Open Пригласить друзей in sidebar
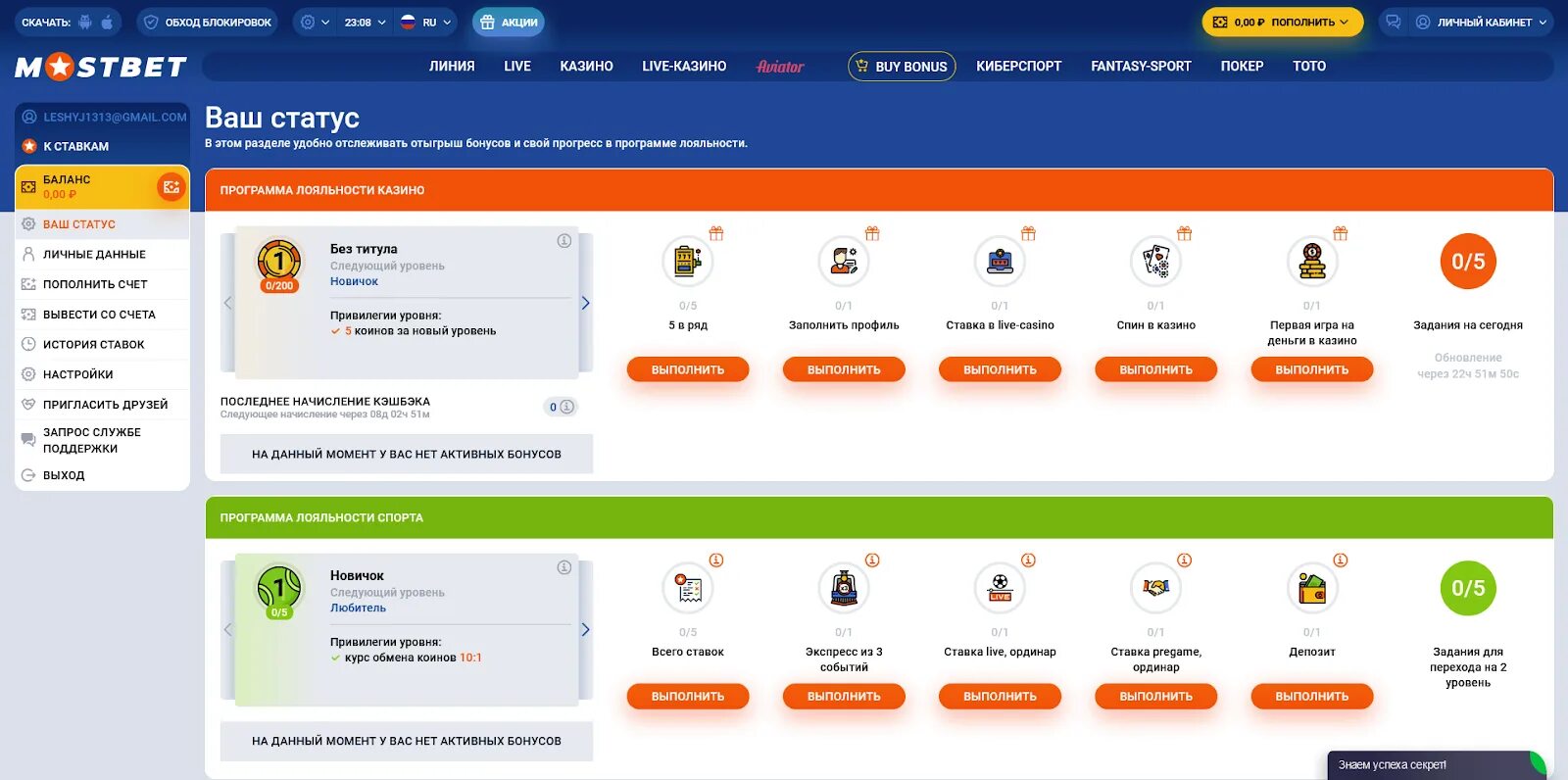This screenshot has width=1568, height=780. pos(102,404)
